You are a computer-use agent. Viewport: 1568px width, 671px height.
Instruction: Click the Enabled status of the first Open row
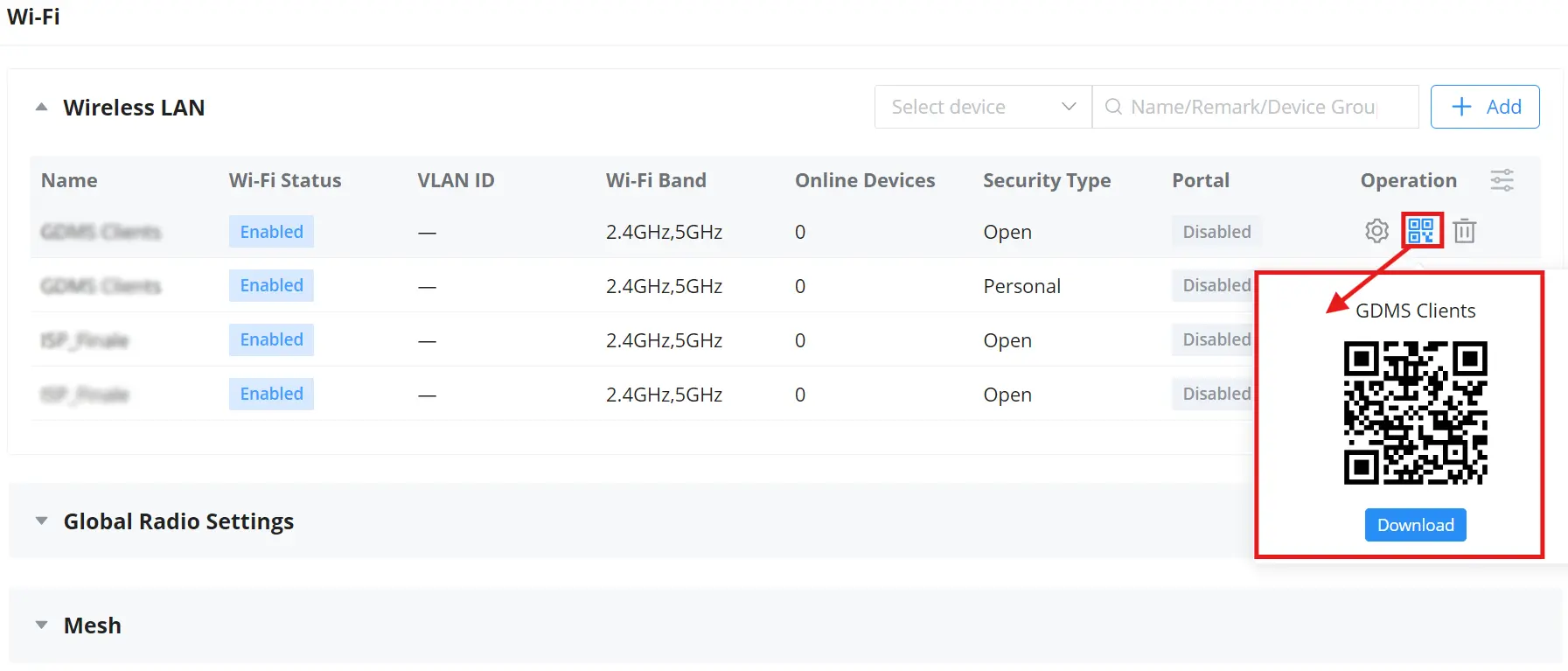pos(271,232)
